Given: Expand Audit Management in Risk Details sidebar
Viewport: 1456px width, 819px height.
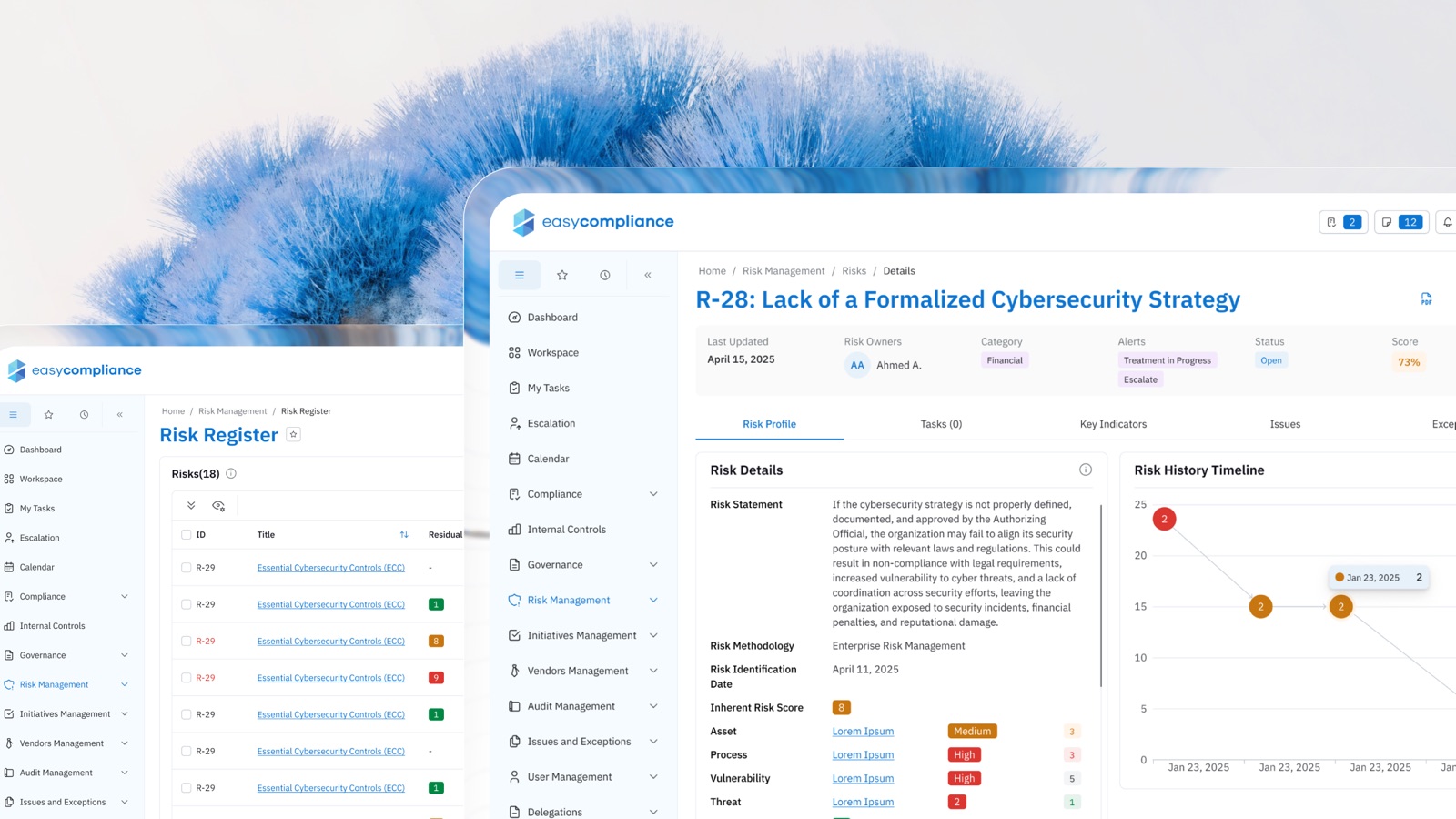Looking at the screenshot, I should click(x=653, y=706).
